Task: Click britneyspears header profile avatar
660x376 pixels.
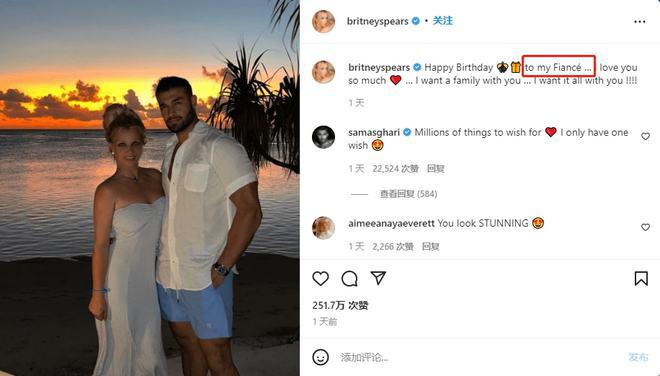Action: (323, 21)
